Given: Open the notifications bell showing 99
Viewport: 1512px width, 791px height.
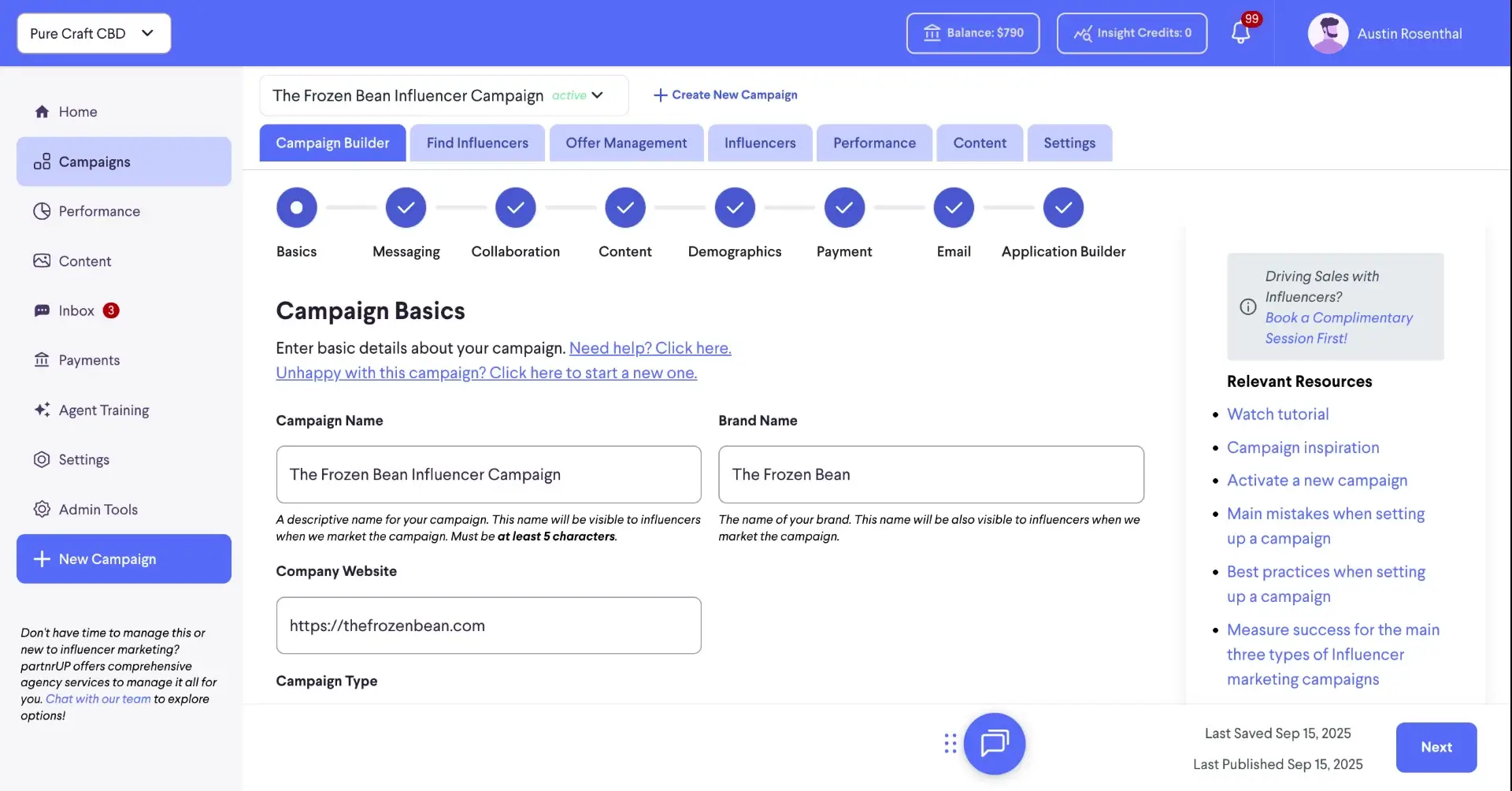Looking at the screenshot, I should (1242, 33).
